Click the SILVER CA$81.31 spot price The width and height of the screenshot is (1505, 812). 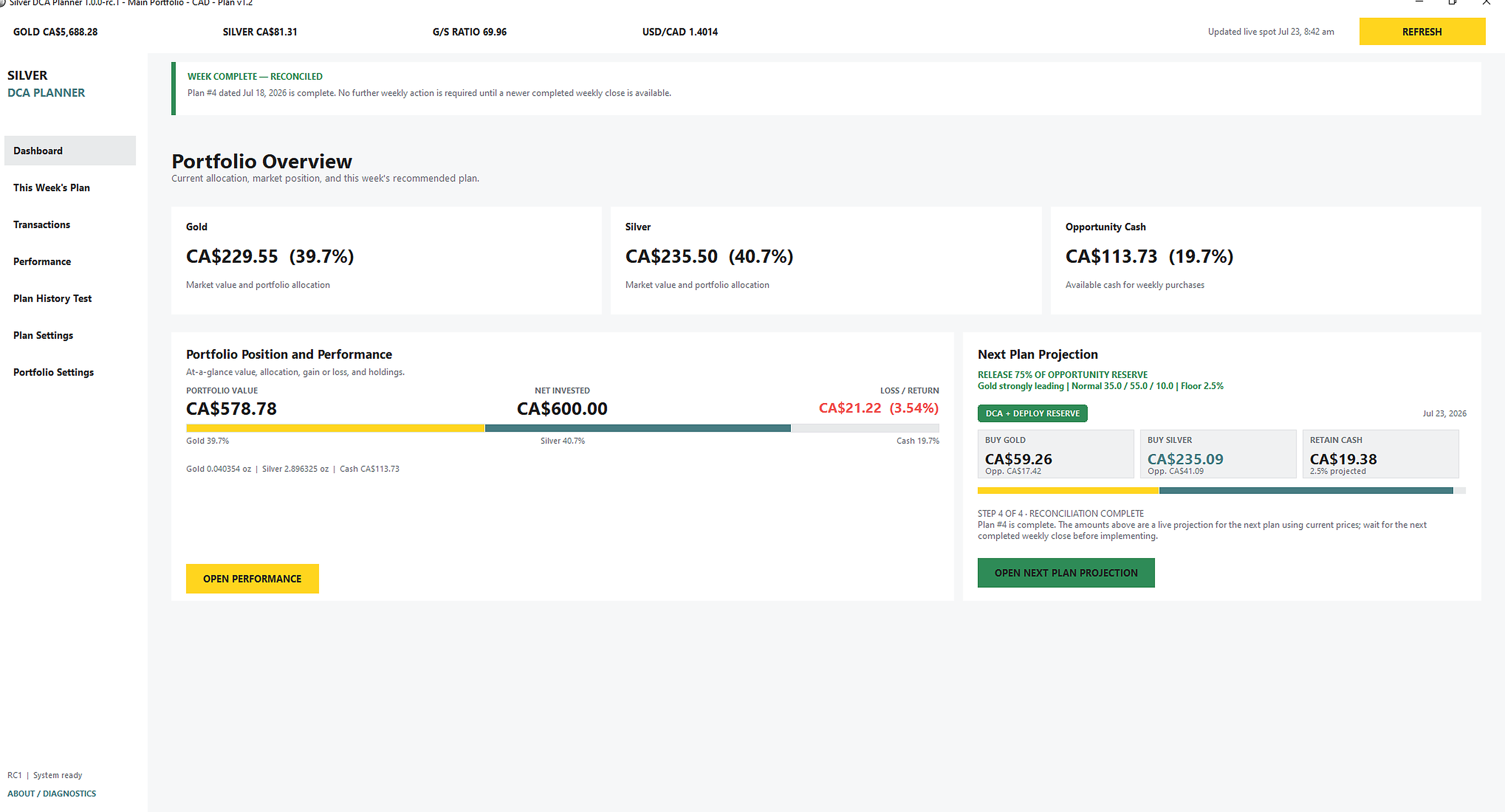(x=260, y=31)
